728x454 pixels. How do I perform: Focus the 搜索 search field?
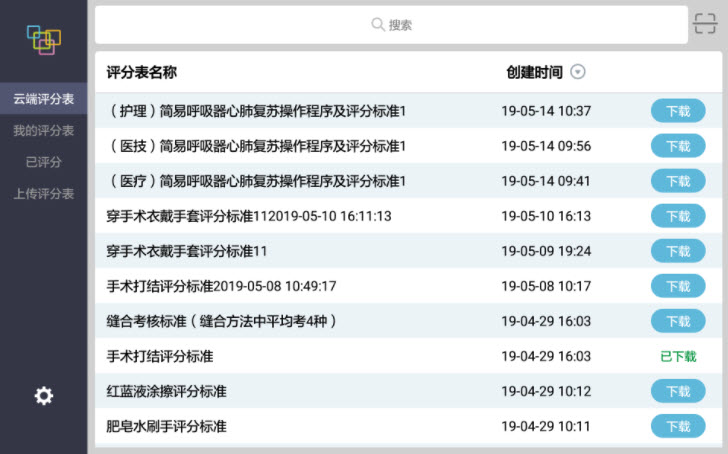[391, 25]
